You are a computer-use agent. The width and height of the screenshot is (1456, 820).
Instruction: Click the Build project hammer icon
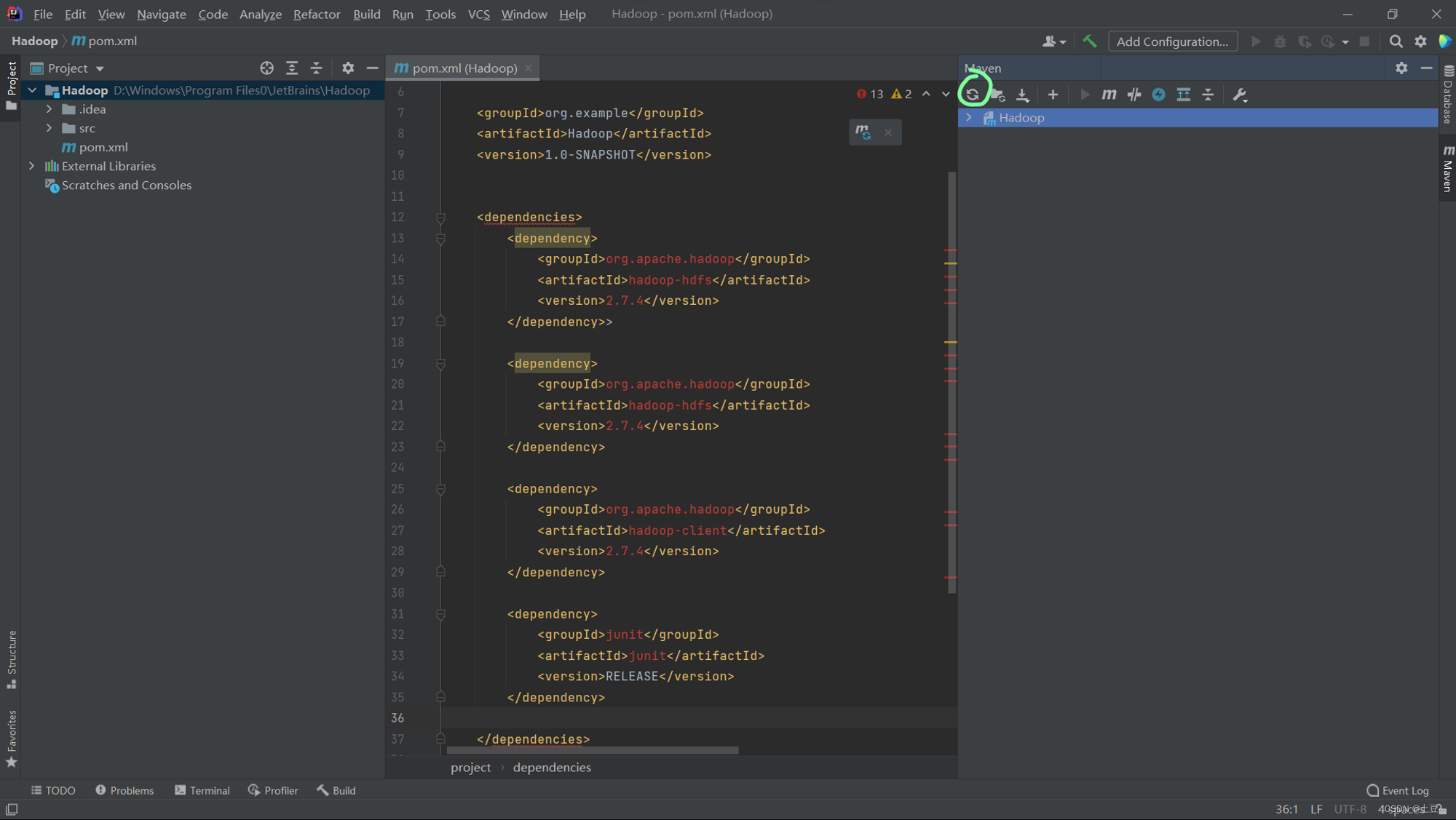point(1089,41)
